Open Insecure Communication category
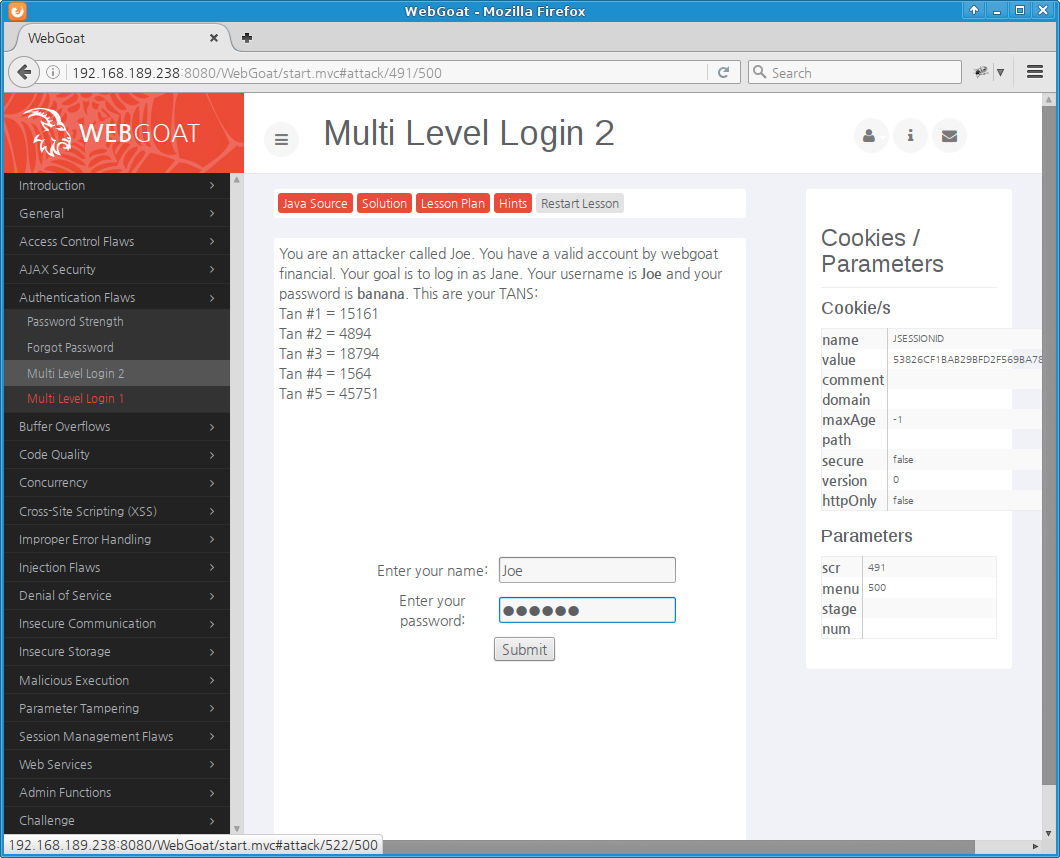Viewport: 1060px width, 858px height. click(x=117, y=623)
